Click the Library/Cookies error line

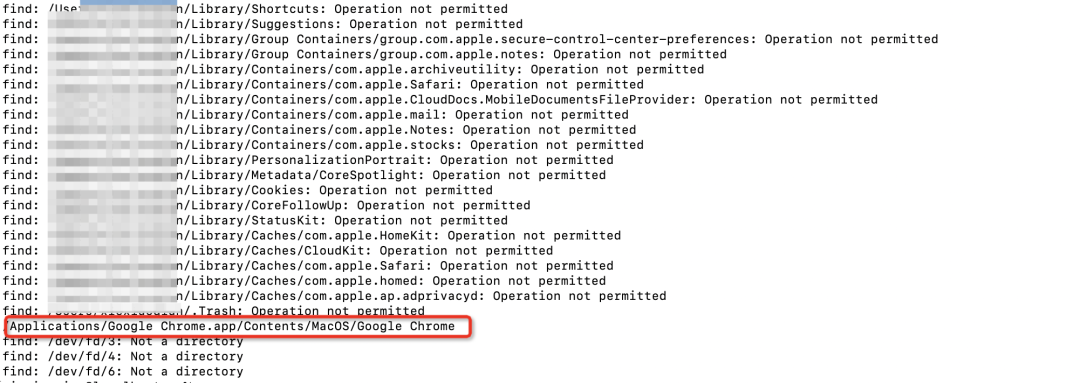[247, 191]
